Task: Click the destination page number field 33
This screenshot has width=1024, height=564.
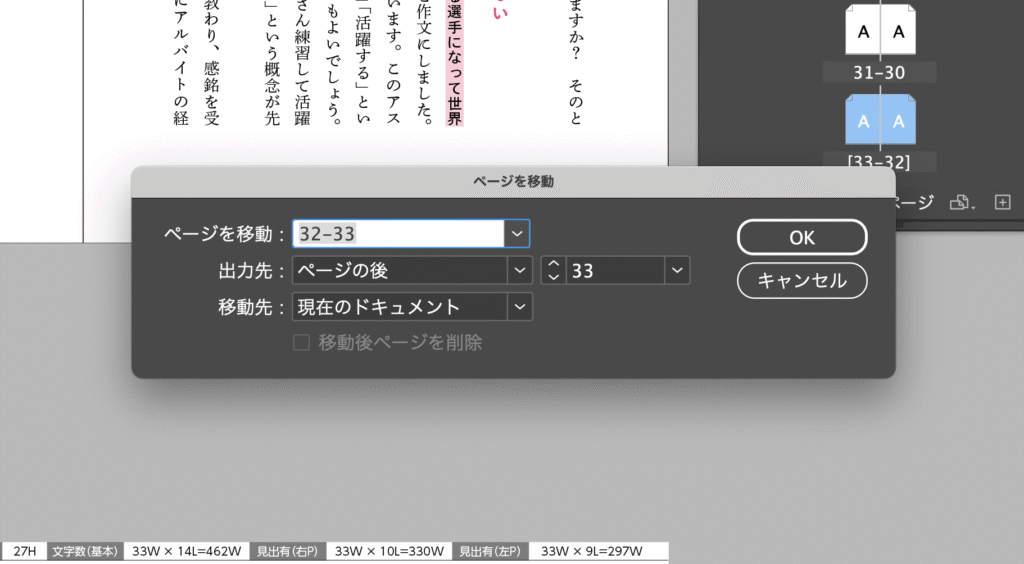Action: tap(615, 270)
